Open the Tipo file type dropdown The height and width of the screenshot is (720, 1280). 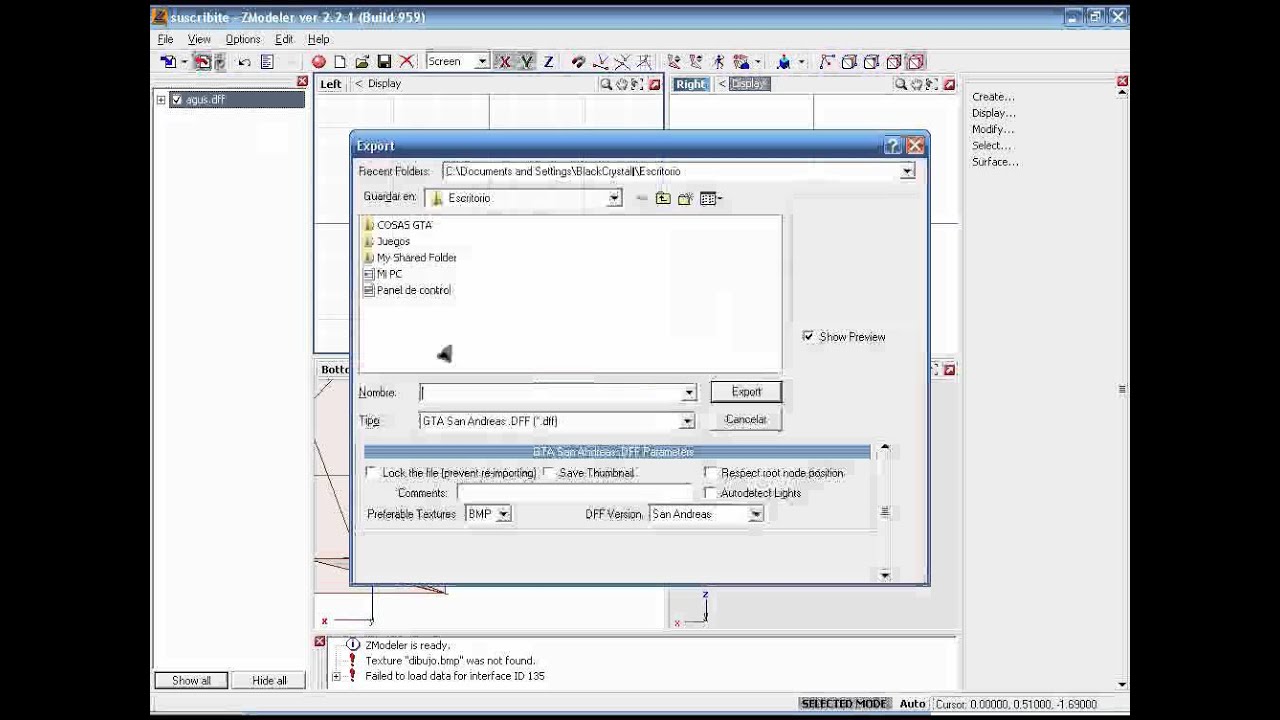click(687, 421)
